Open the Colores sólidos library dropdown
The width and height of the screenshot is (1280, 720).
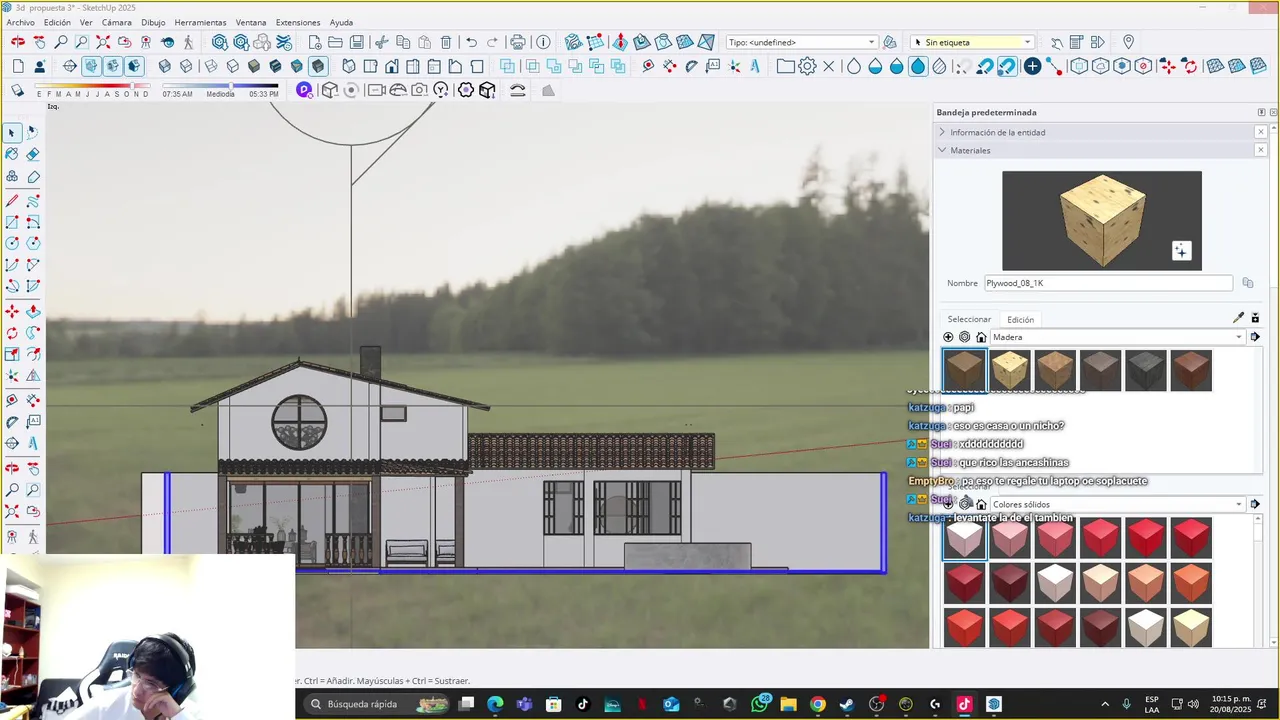[x=1117, y=504]
